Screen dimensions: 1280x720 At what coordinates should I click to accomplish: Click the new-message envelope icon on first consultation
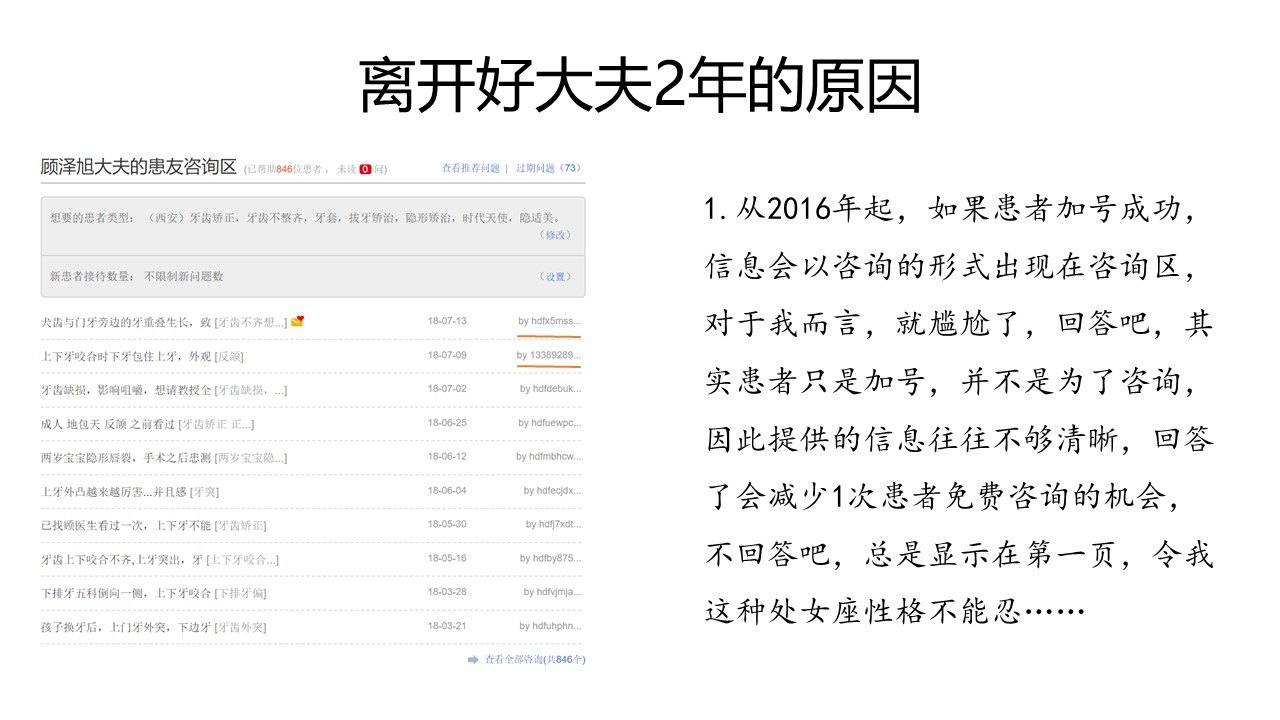point(298,321)
